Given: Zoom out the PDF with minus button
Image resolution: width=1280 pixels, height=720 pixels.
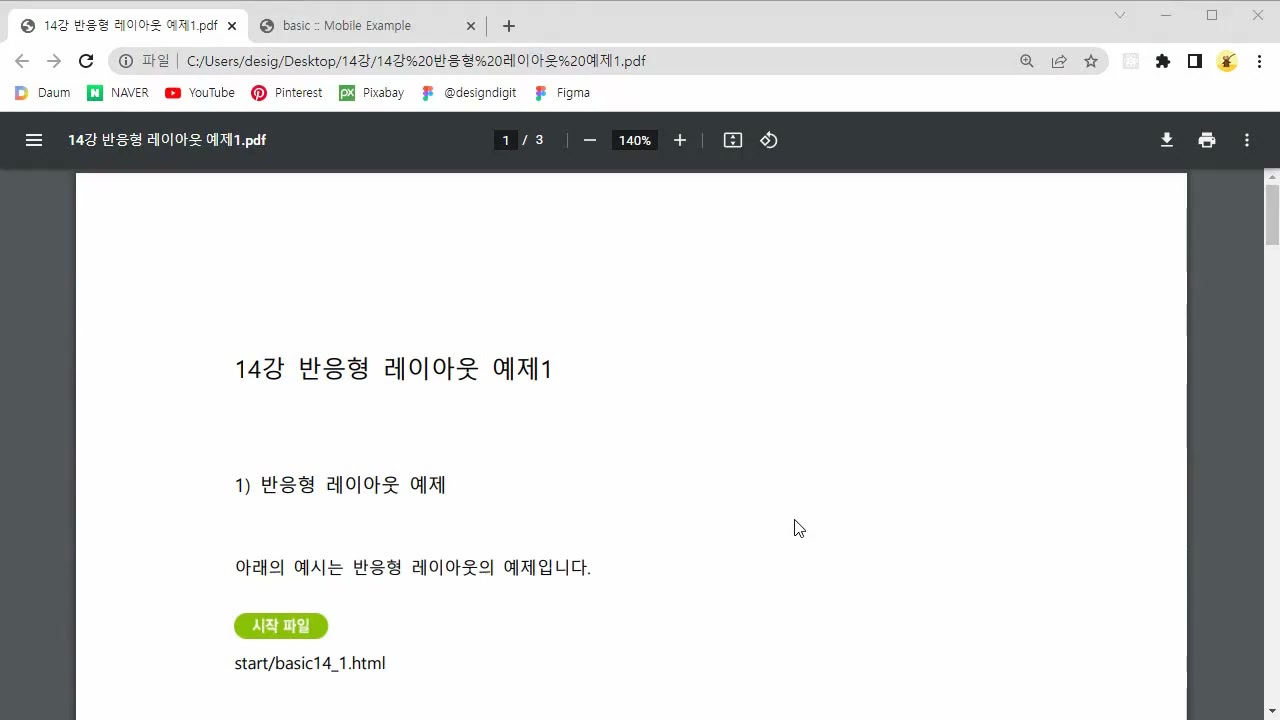Looking at the screenshot, I should click(x=590, y=140).
